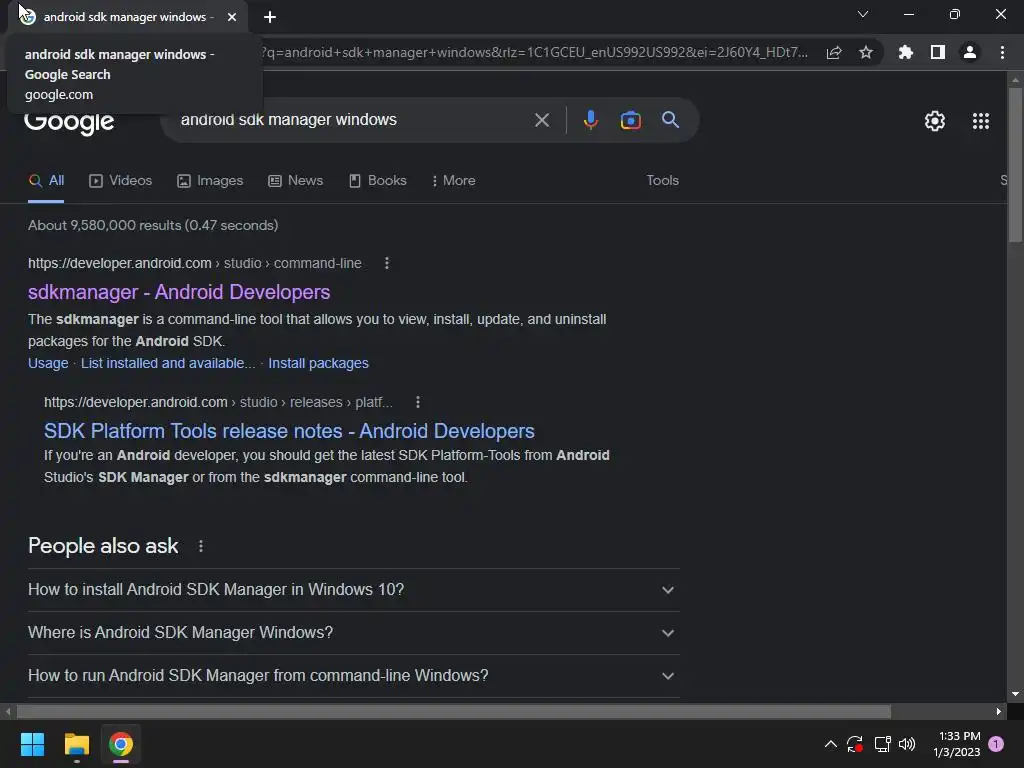This screenshot has width=1024, height=768.
Task: Follow Install packages sitelink
Action: 319,363
